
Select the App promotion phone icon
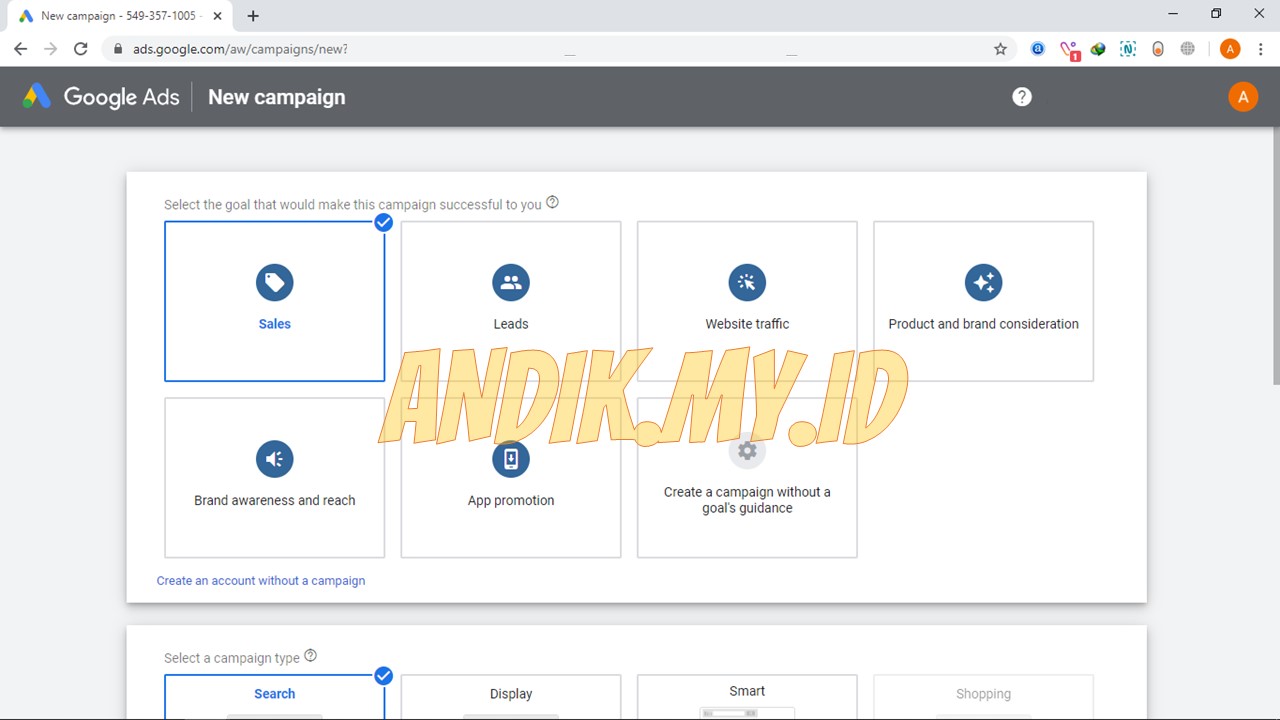coord(511,459)
